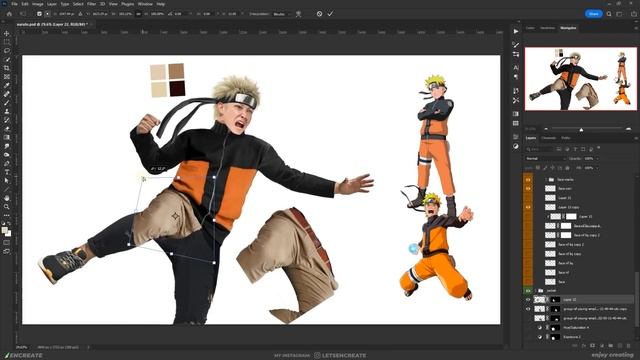The image size is (640, 360).
Task: Click the Home icon in options bar
Action: (9, 14)
